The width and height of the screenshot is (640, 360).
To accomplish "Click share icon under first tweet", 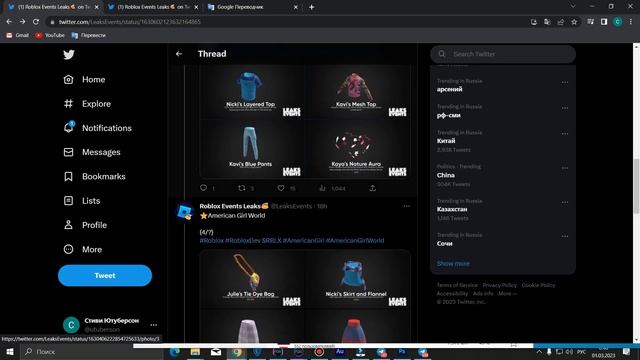I will pyautogui.click(x=372, y=188).
